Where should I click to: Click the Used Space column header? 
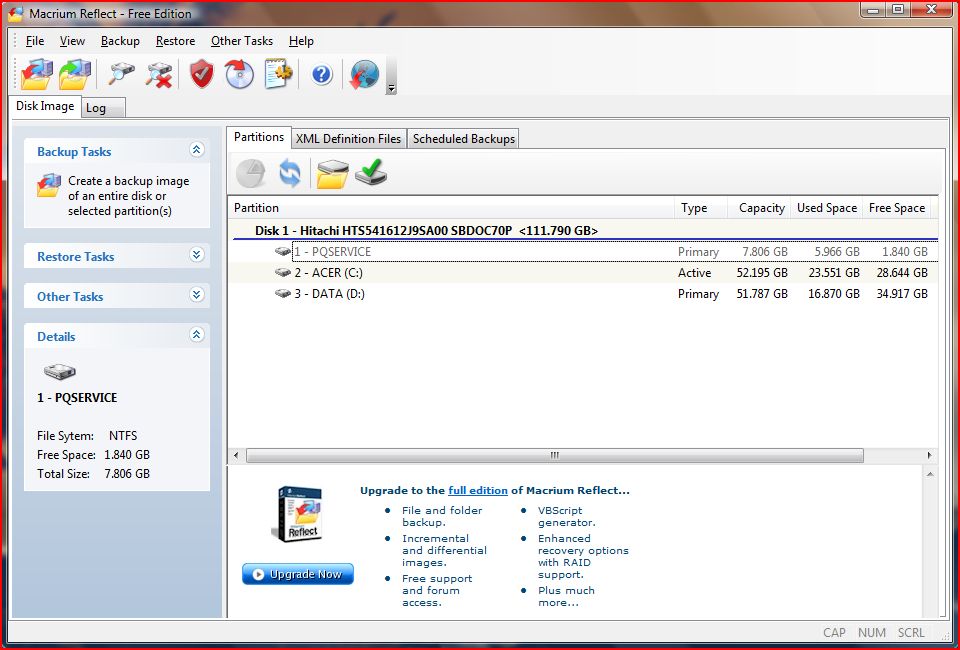pyautogui.click(x=827, y=208)
